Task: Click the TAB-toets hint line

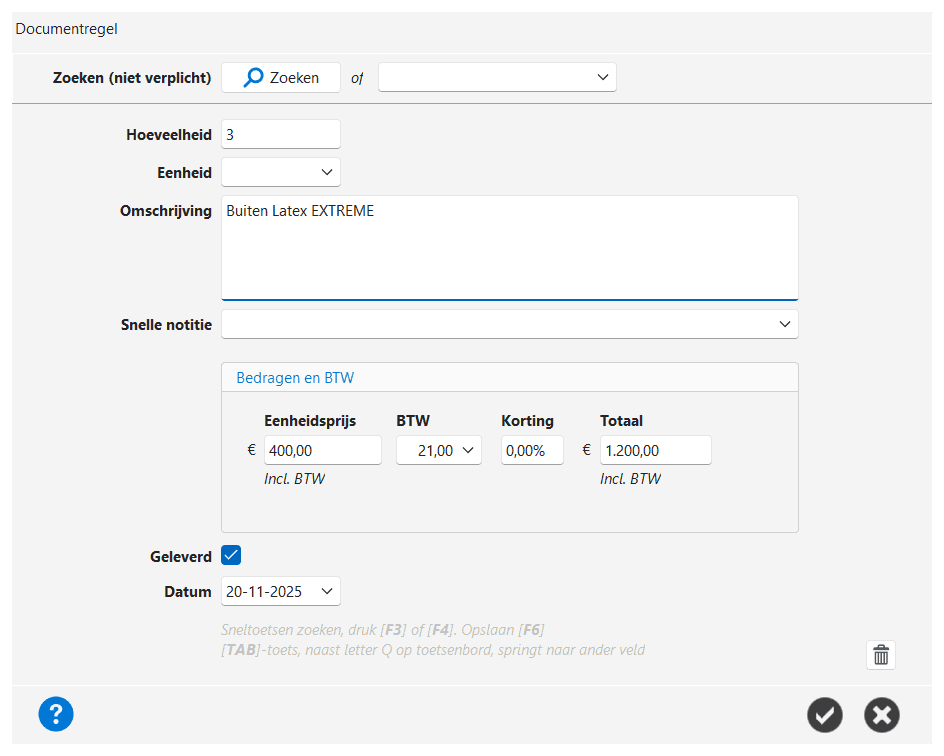Action: tap(433, 650)
